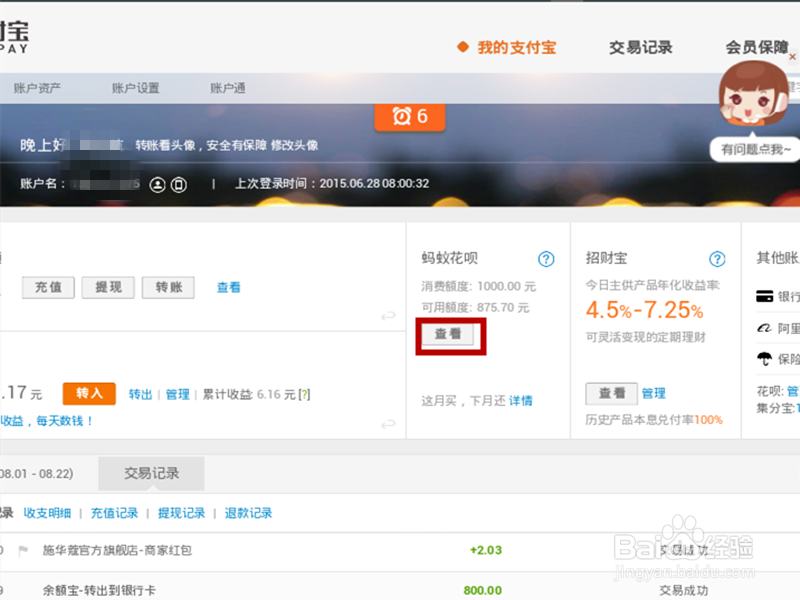The height and width of the screenshot is (600, 800).
Task: Click the last login time 2015.06.28 text
Action: click(332, 184)
